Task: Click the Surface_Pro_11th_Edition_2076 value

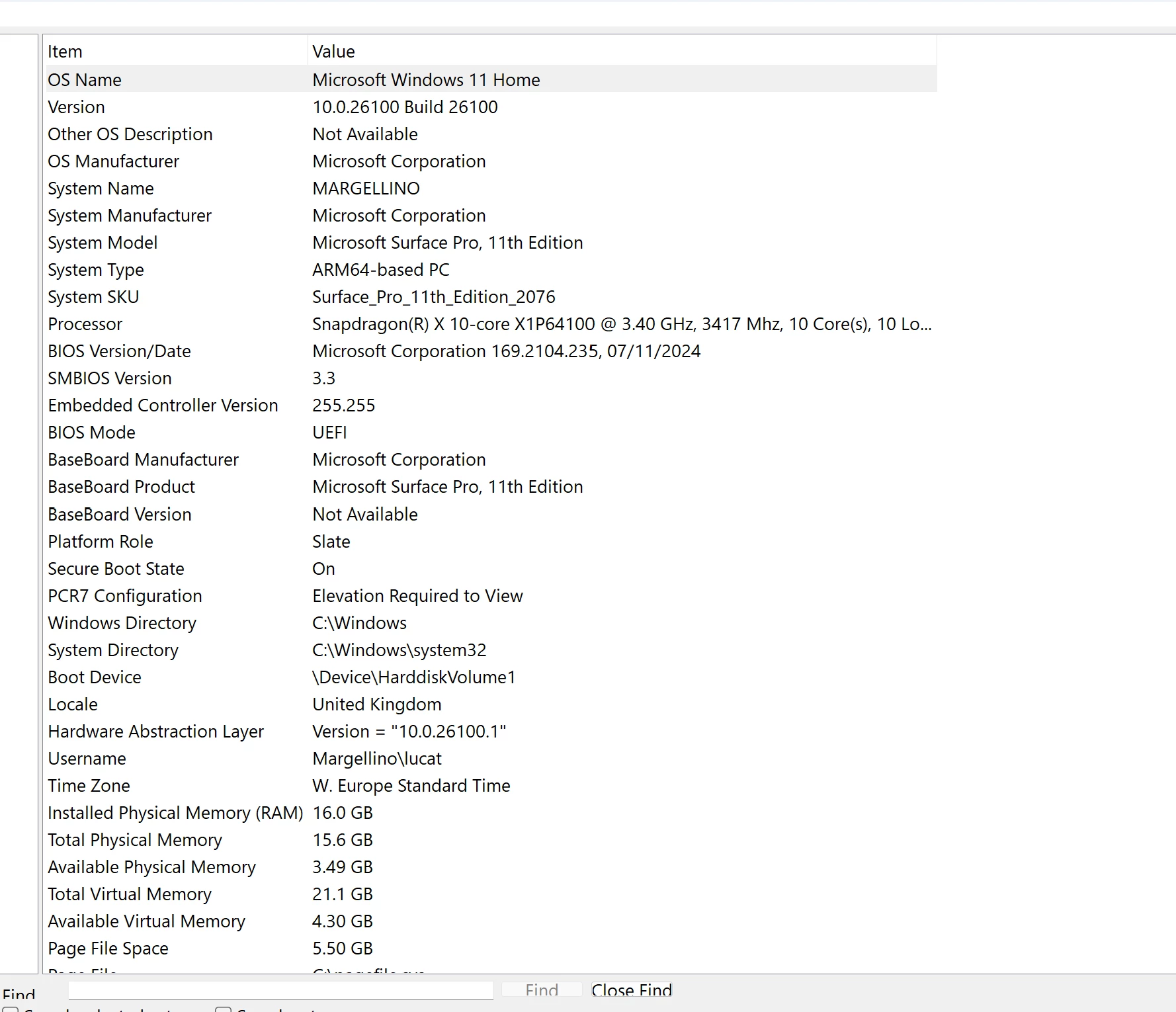Action: 434,297
